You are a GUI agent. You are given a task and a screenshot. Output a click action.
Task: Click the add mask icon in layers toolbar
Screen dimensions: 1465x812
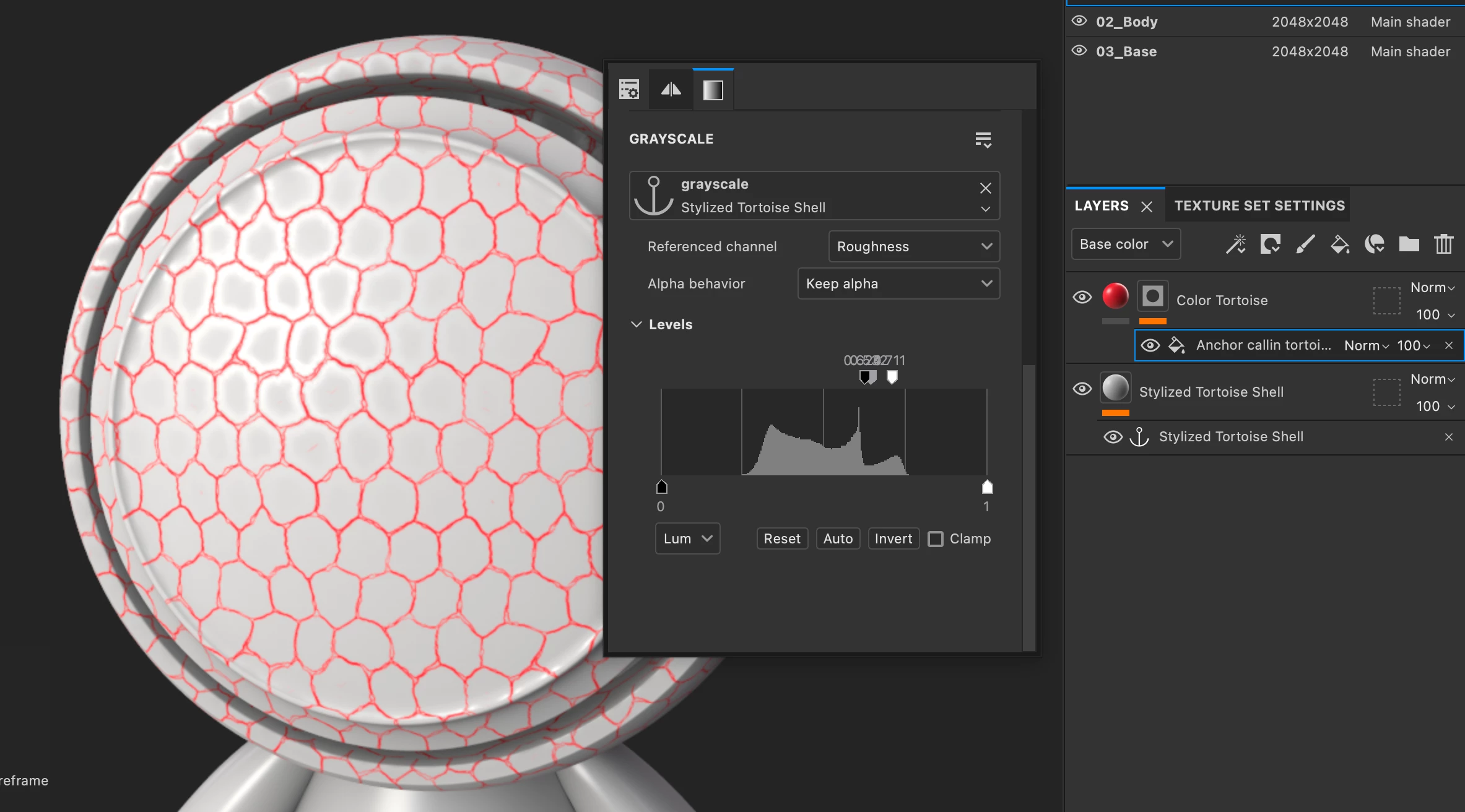click(x=1270, y=244)
